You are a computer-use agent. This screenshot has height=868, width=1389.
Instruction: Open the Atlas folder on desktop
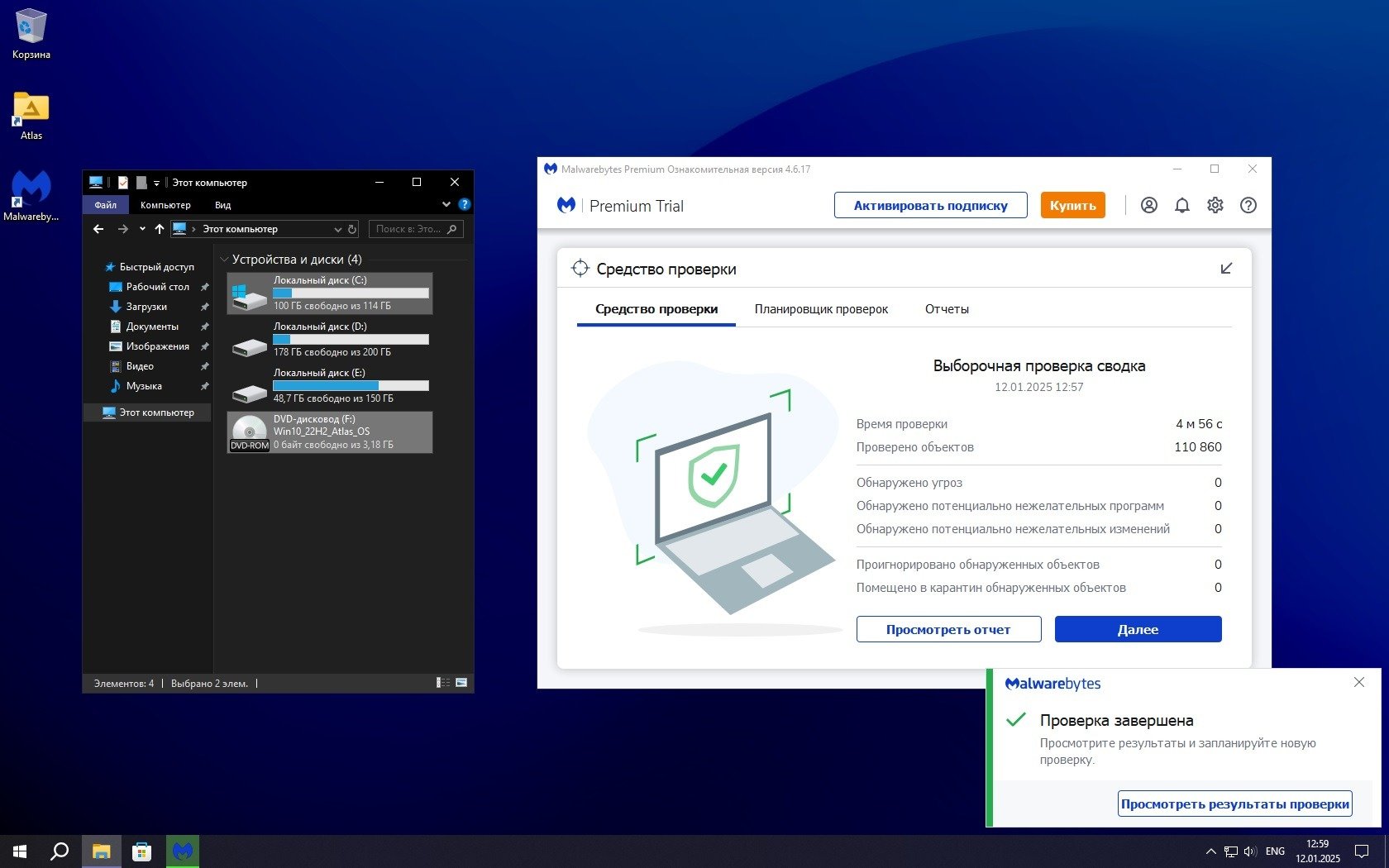(x=31, y=110)
